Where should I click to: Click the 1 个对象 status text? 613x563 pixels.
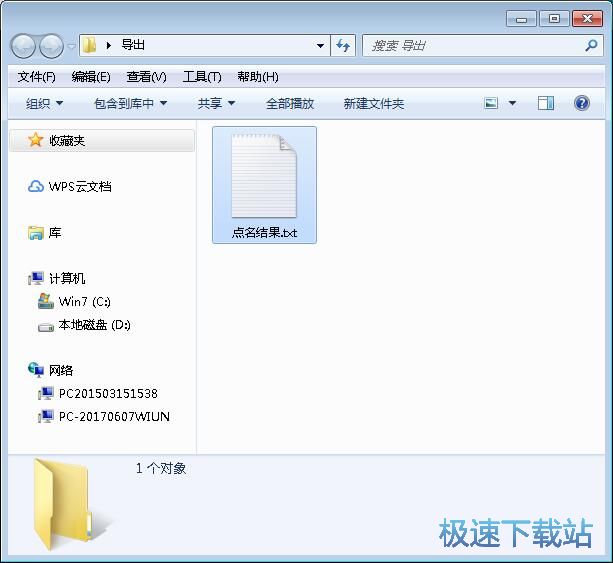(161, 468)
